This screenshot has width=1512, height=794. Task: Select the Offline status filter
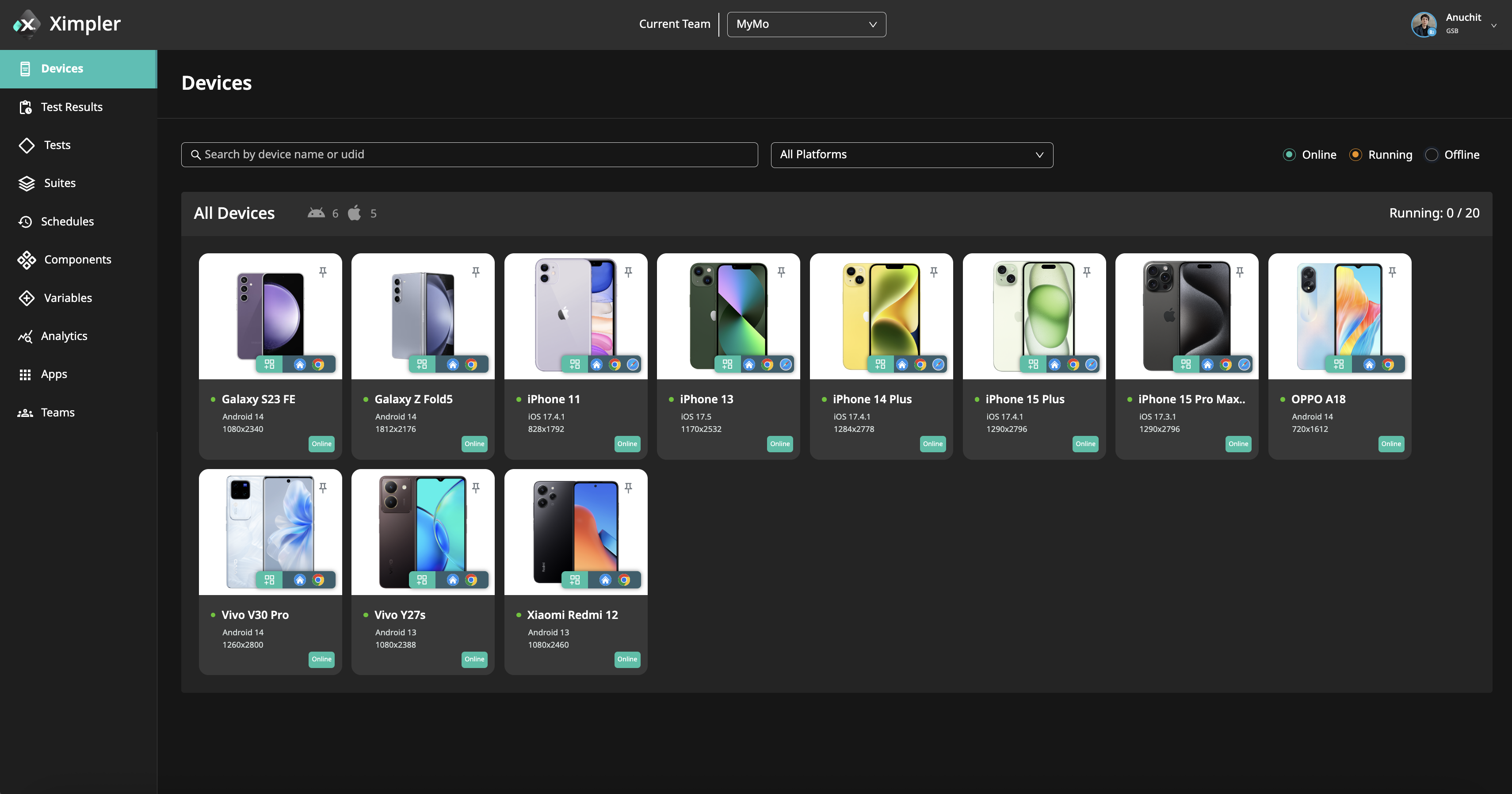point(1432,154)
